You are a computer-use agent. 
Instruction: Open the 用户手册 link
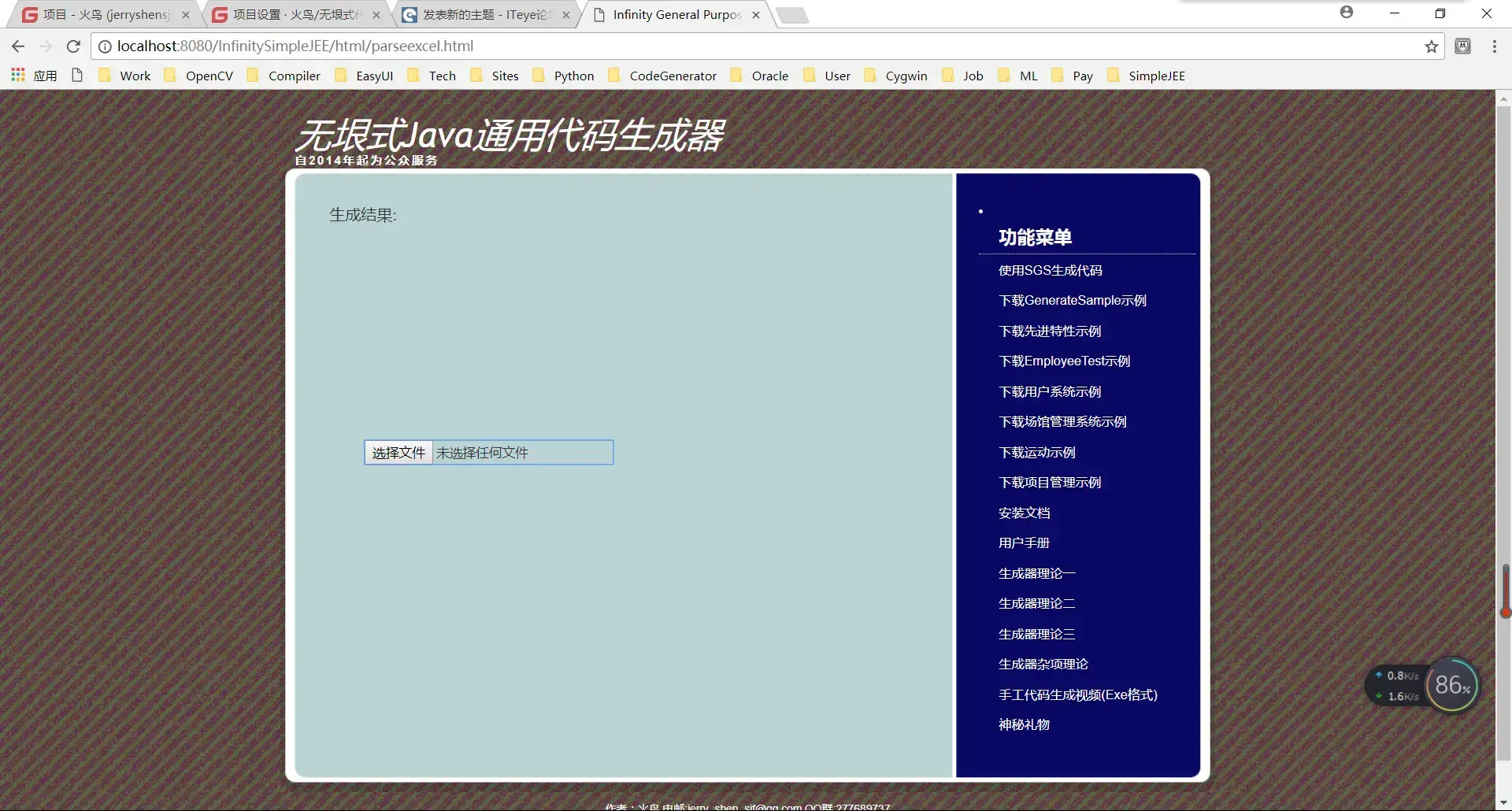pos(1024,543)
